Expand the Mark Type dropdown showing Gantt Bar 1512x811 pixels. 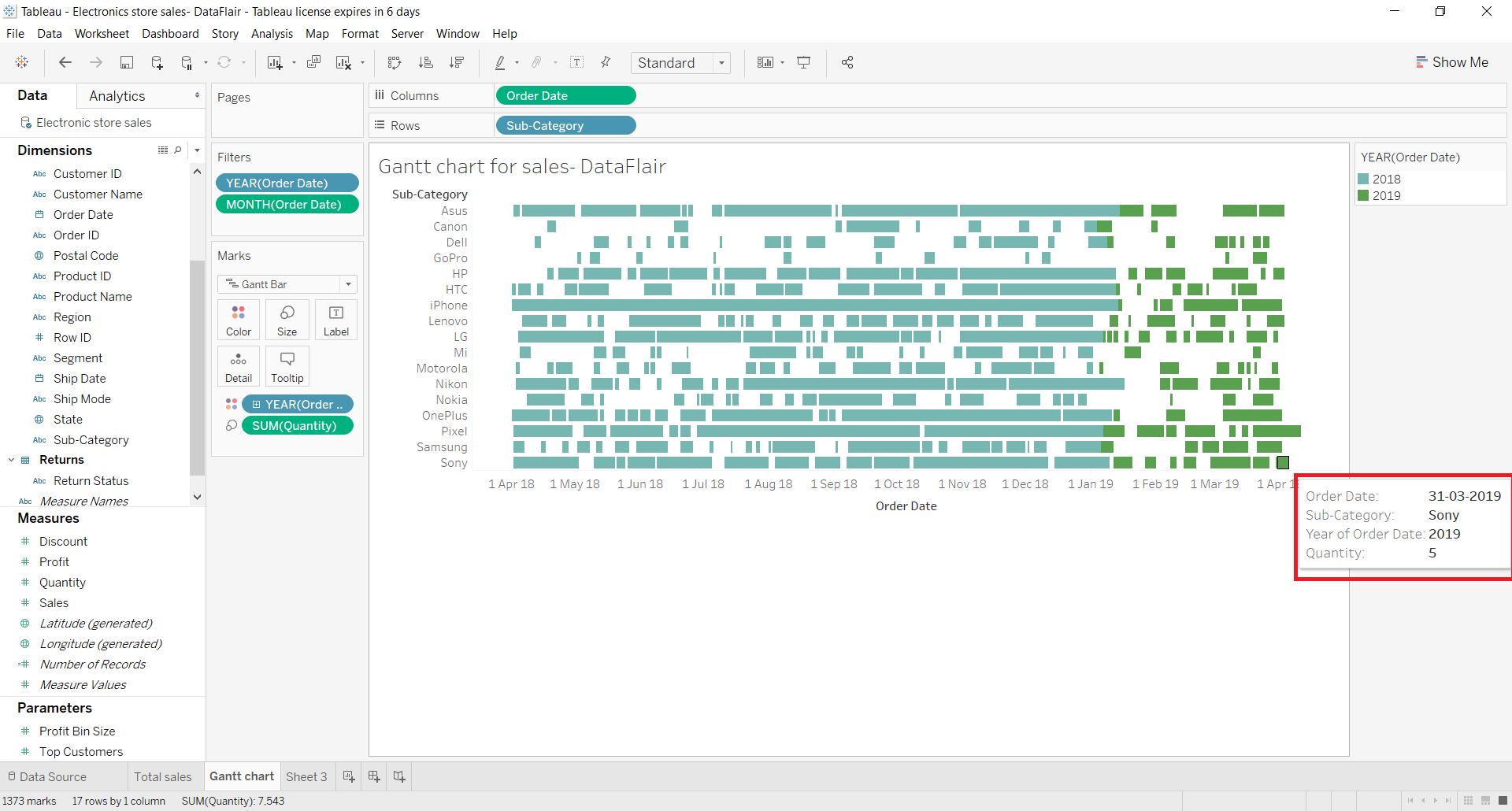point(347,284)
